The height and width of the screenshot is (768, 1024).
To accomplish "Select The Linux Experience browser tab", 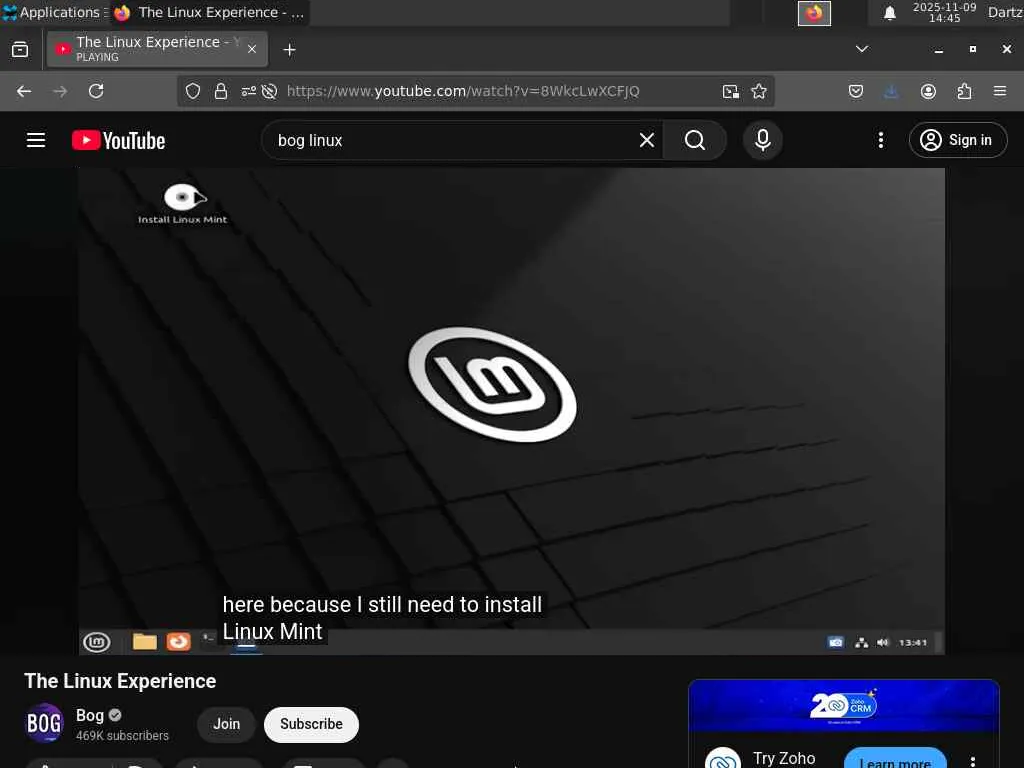I will (157, 49).
